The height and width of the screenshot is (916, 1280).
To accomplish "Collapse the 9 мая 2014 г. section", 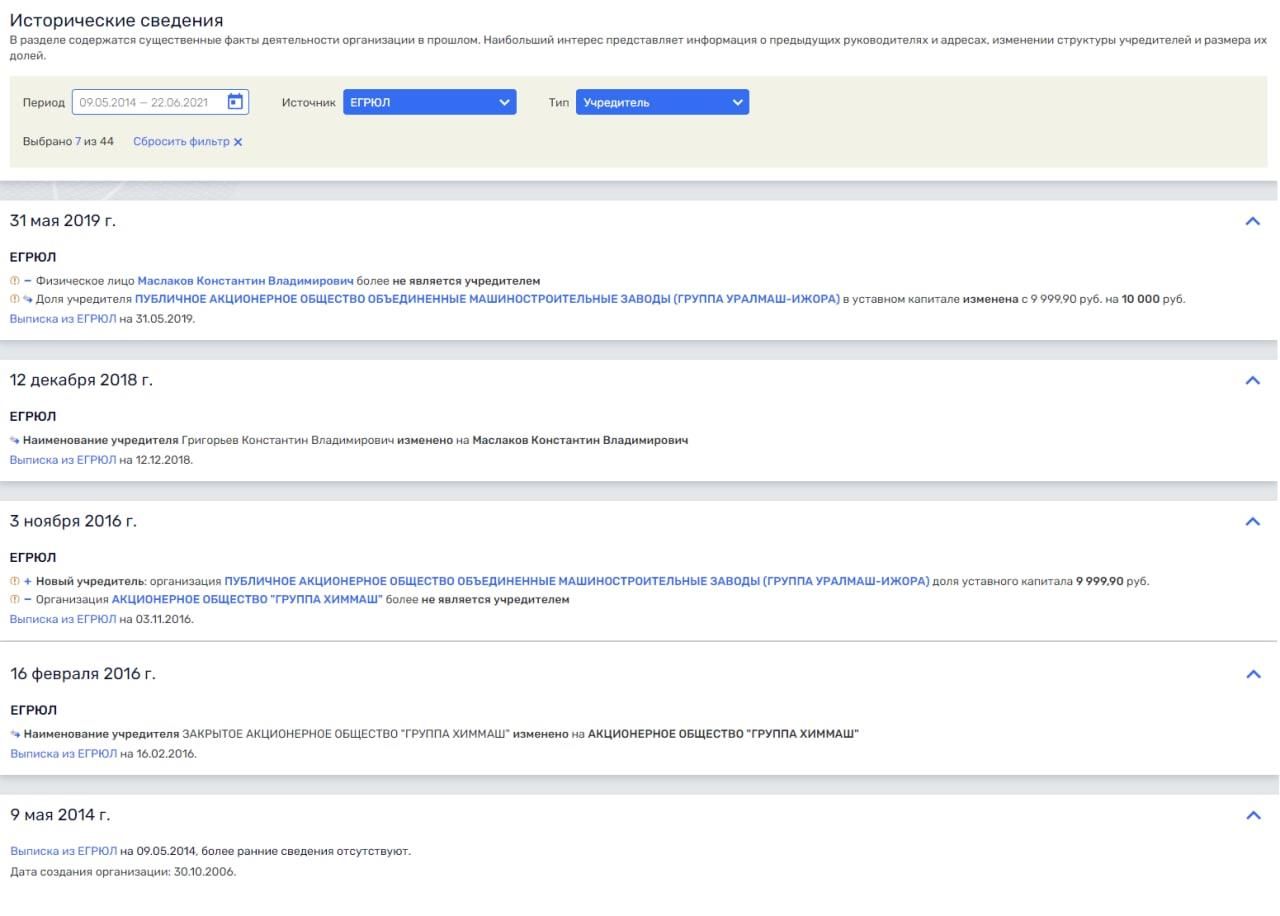I will (1252, 816).
